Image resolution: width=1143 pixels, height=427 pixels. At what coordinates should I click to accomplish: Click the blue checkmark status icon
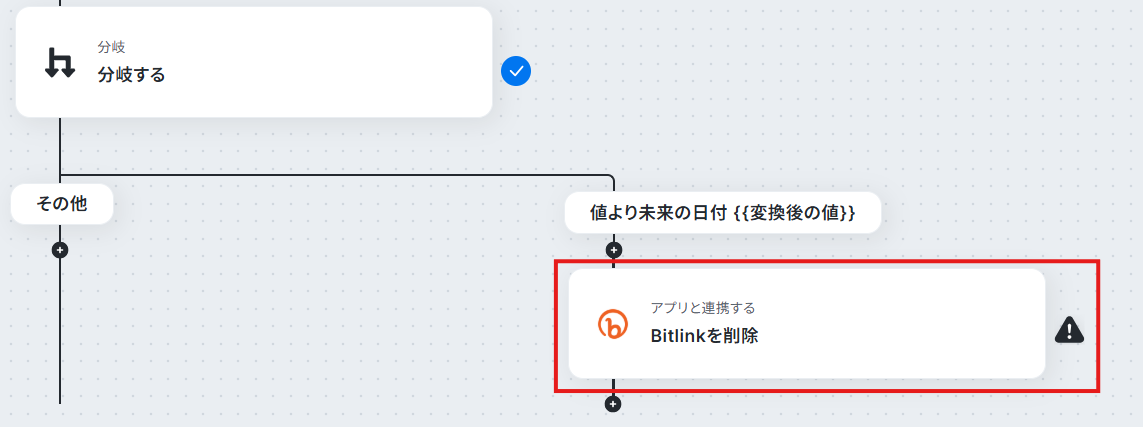516,71
